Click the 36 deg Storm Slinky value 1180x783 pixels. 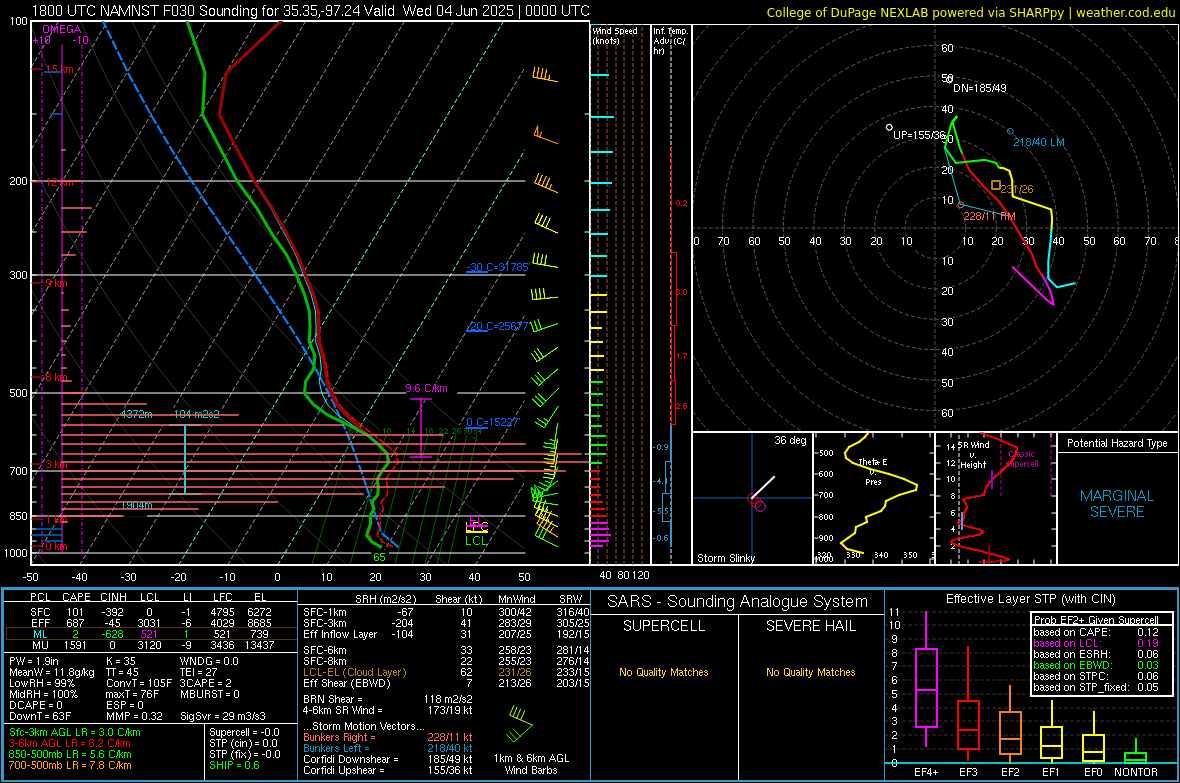coord(790,440)
